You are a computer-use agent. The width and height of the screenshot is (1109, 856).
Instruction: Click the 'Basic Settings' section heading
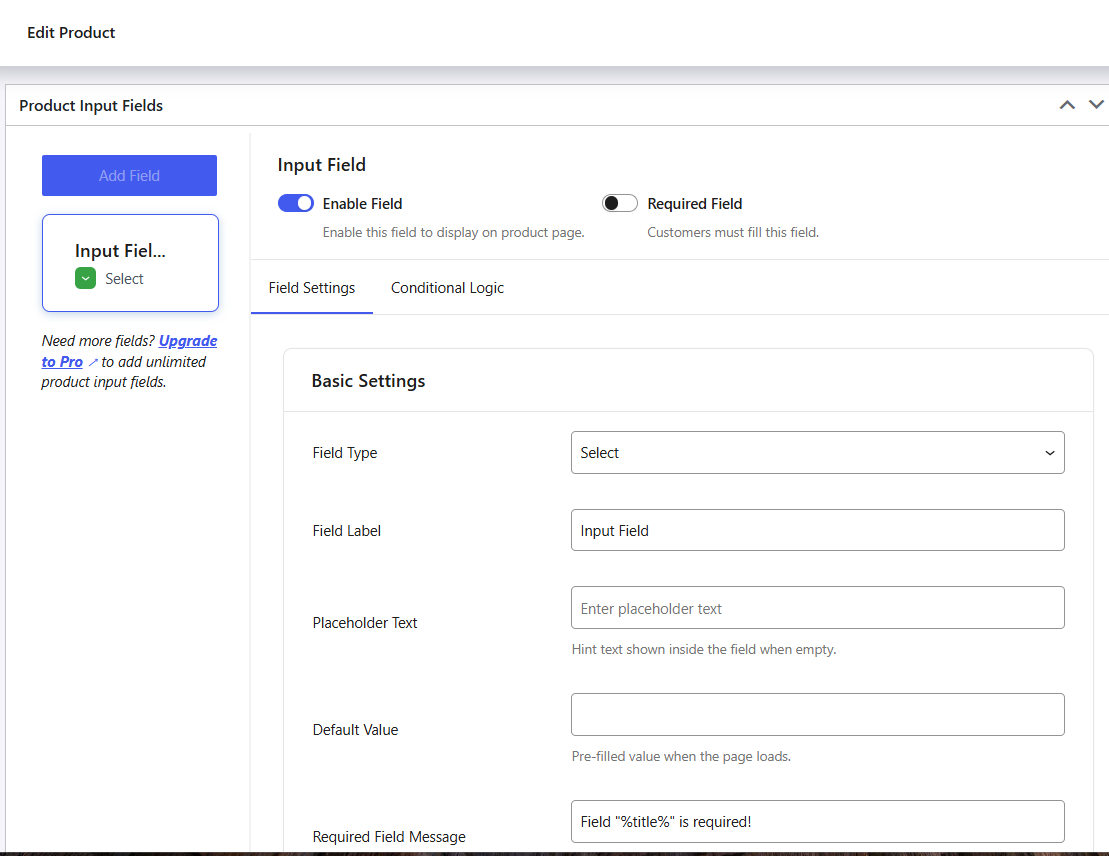(x=368, y=381)
